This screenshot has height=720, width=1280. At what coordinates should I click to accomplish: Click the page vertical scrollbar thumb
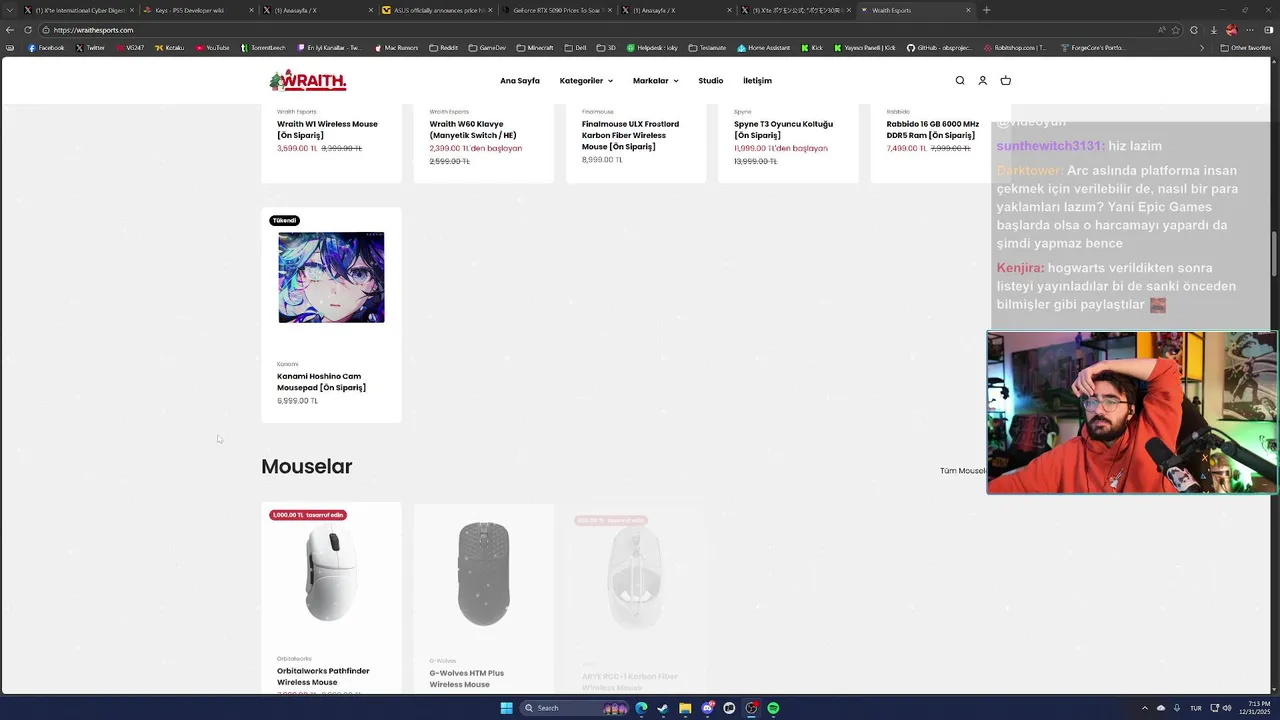[1274, 255]
